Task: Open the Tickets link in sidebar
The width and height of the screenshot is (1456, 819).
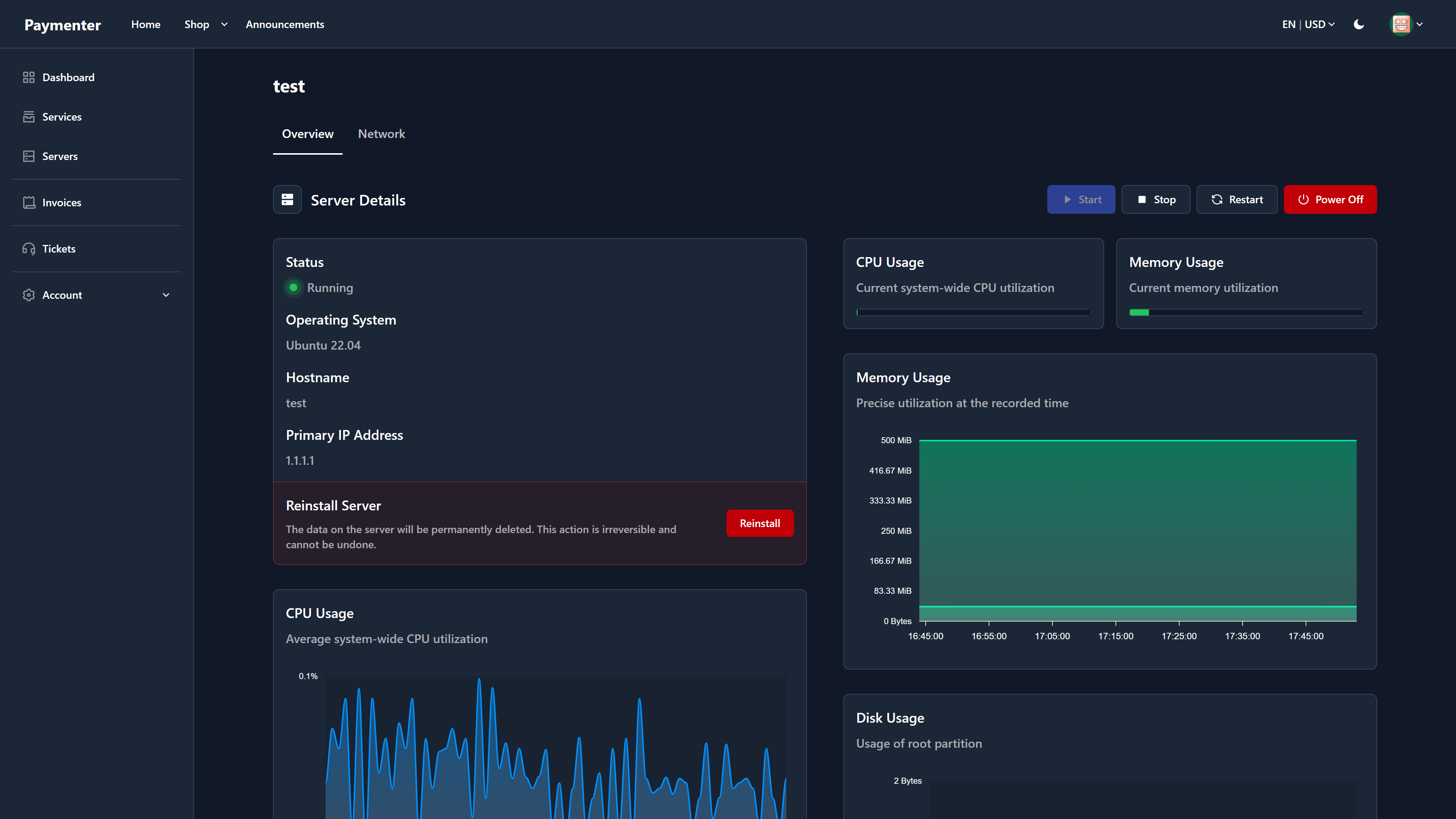Action: [x=59, y=249]
